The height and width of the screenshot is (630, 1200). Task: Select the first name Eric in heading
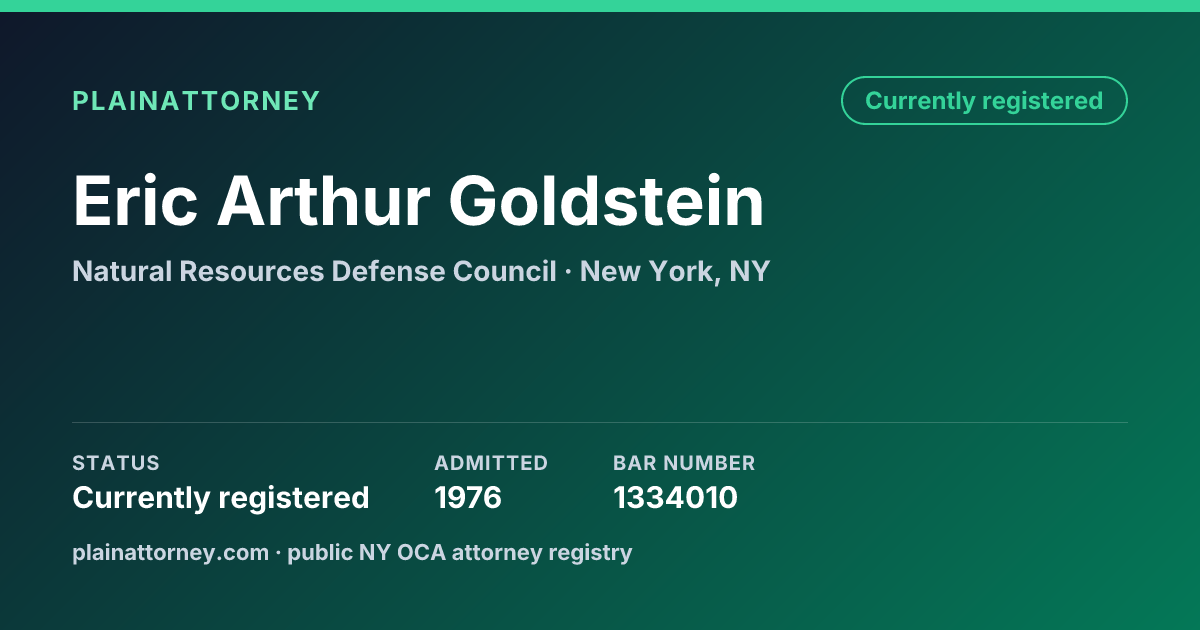click(x=135, y=201)
